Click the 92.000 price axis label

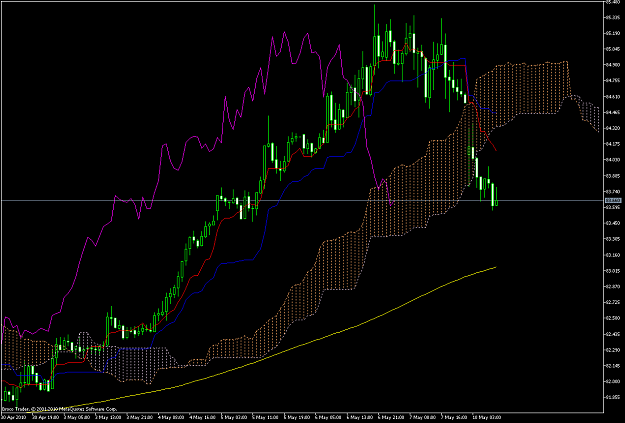[x=613, y=381]
